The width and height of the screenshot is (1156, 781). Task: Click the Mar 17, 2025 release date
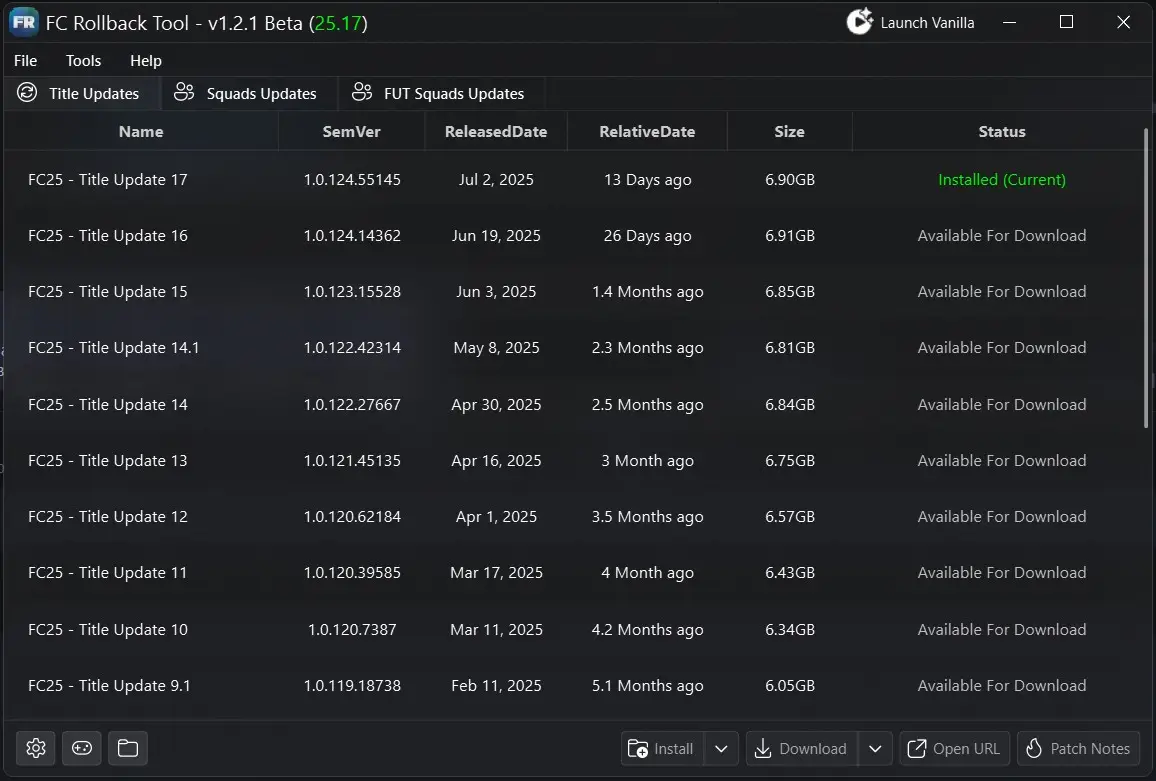(x=496, y=572)
